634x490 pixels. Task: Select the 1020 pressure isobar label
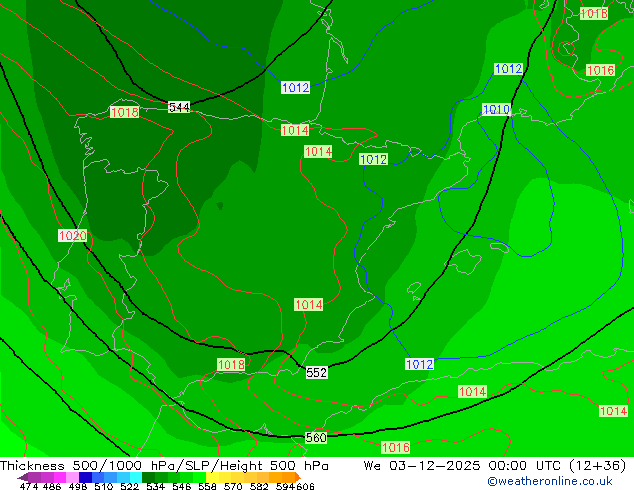pyautogui.click(x=72, y=235)
